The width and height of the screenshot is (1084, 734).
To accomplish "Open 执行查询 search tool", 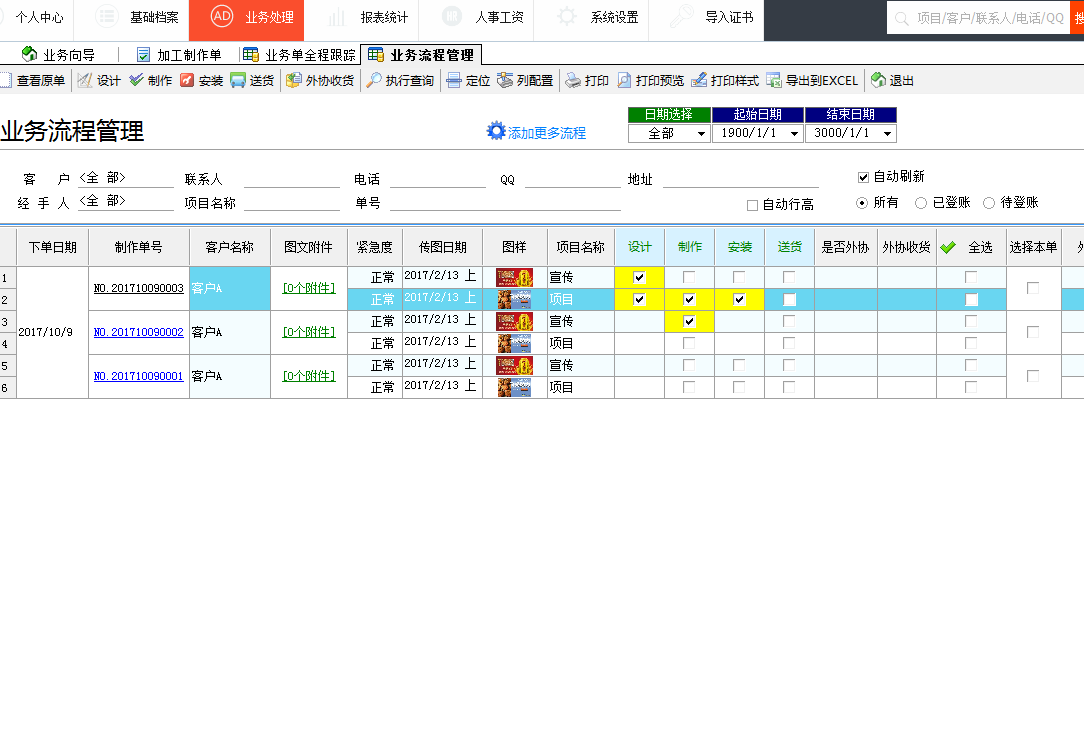I will pos(374,81).
